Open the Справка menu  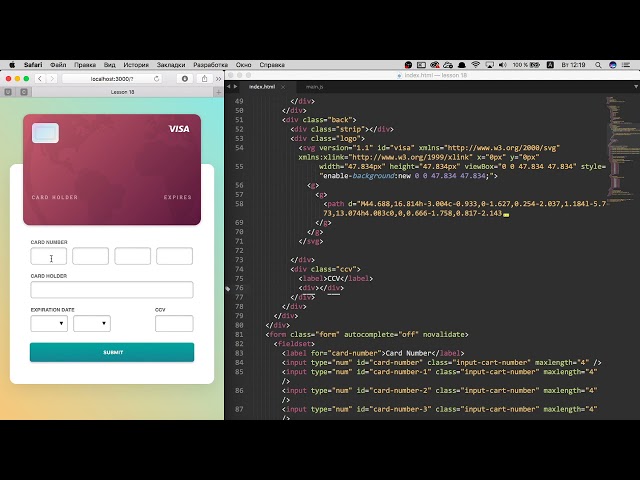click(x=272, y=65)
